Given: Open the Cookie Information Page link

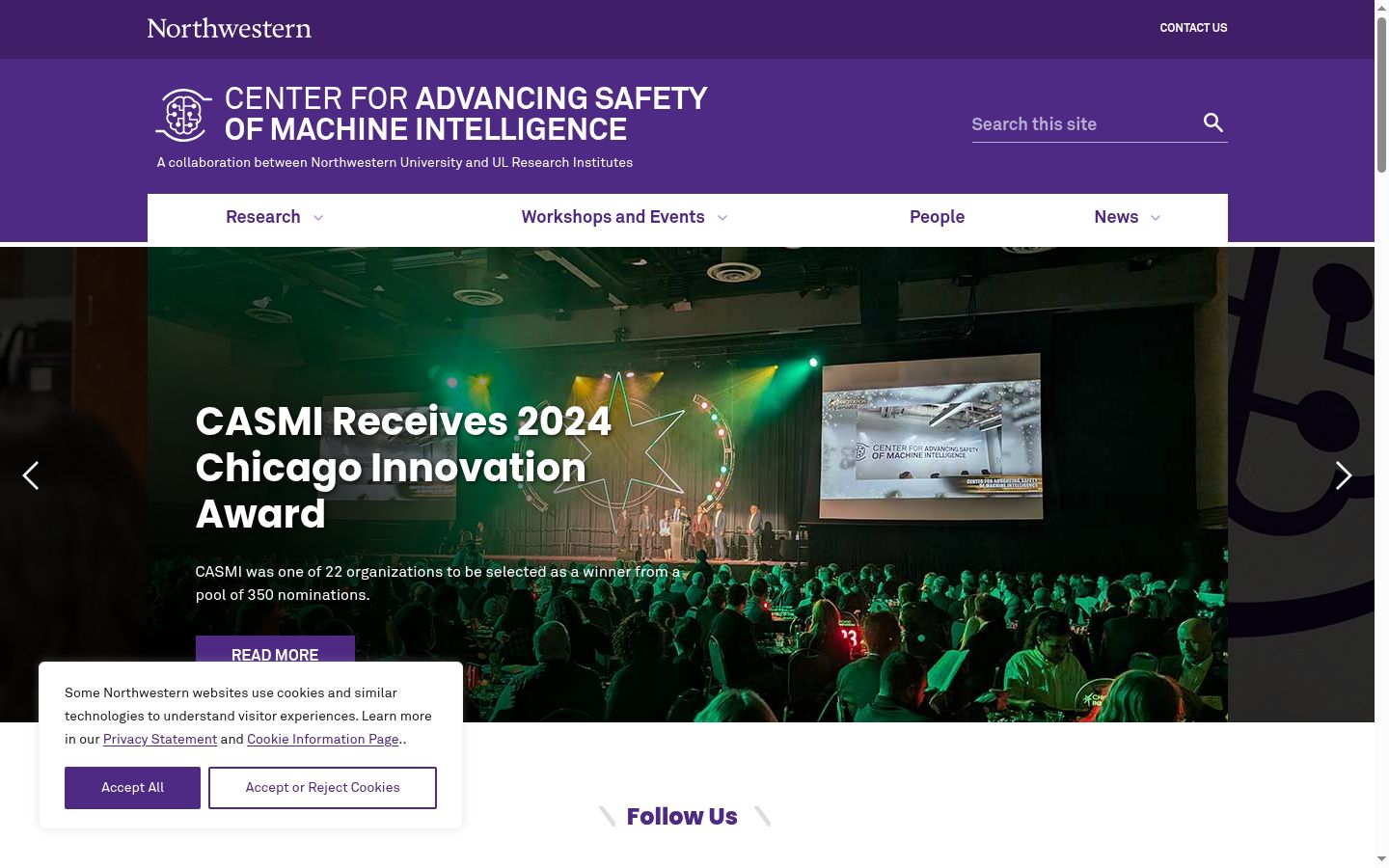Looking at the screenshot, I should (323, 740).
